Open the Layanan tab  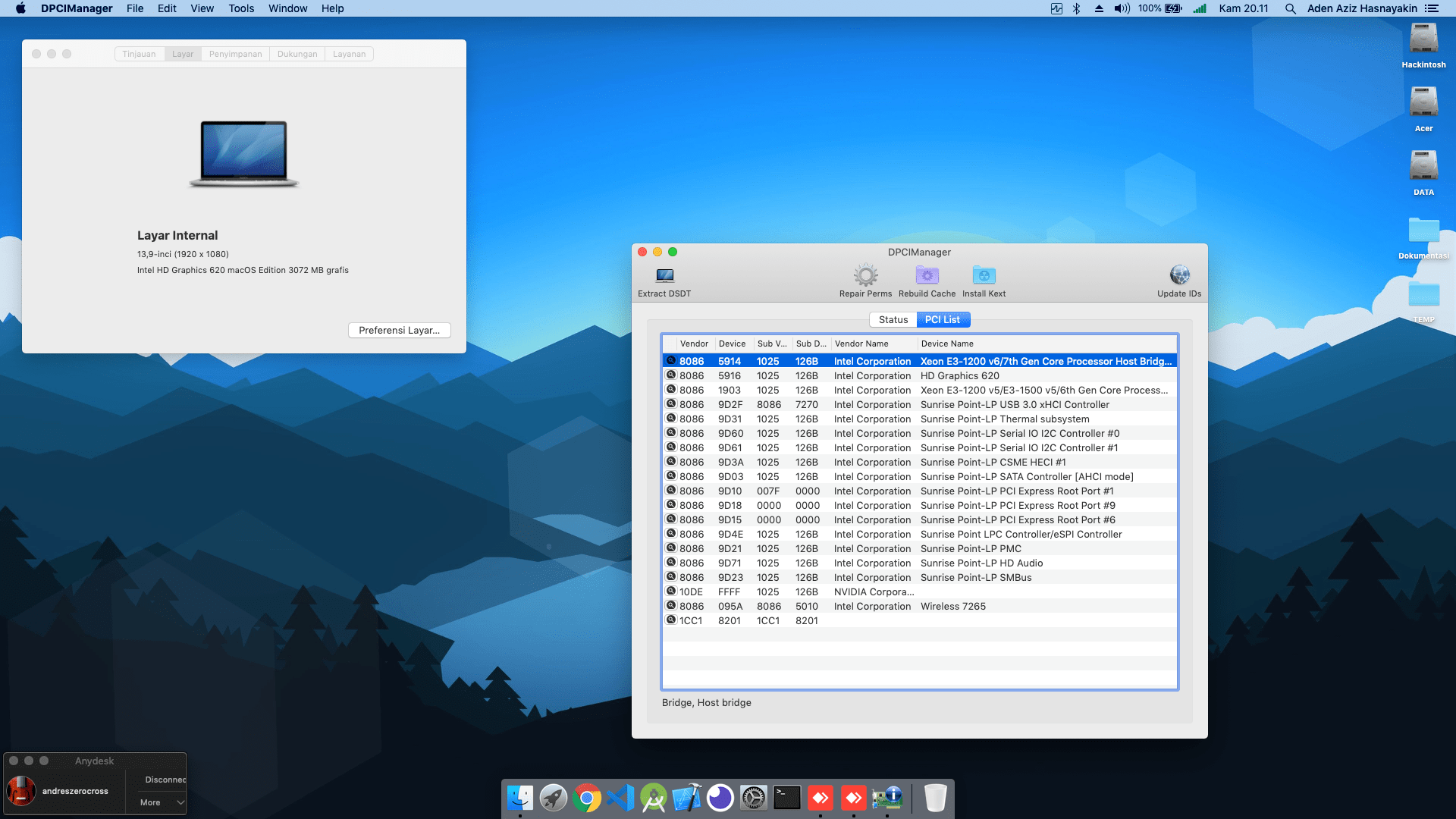(349, 54)
